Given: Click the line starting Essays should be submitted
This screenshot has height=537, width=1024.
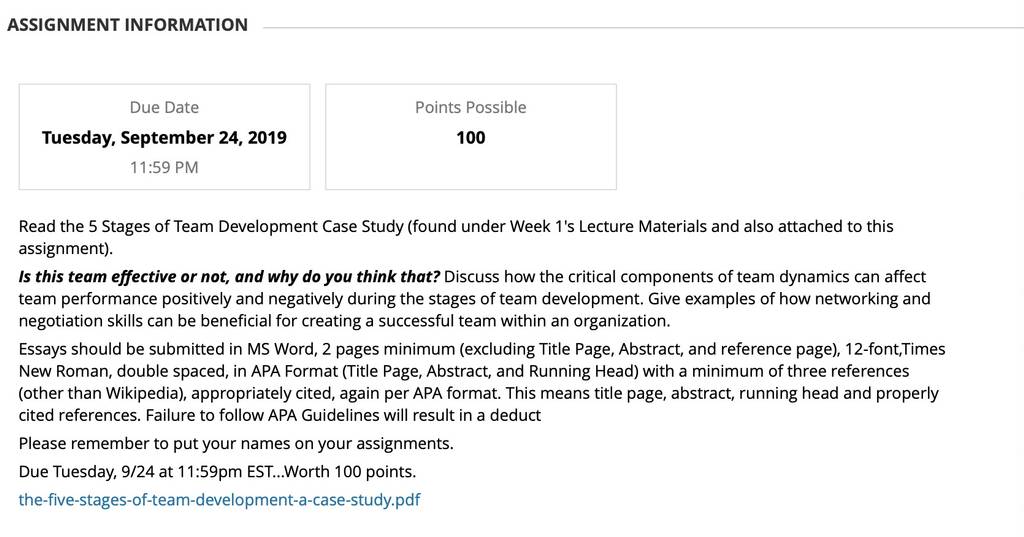Looking at the screenshot, I should [x=482, y=349].
